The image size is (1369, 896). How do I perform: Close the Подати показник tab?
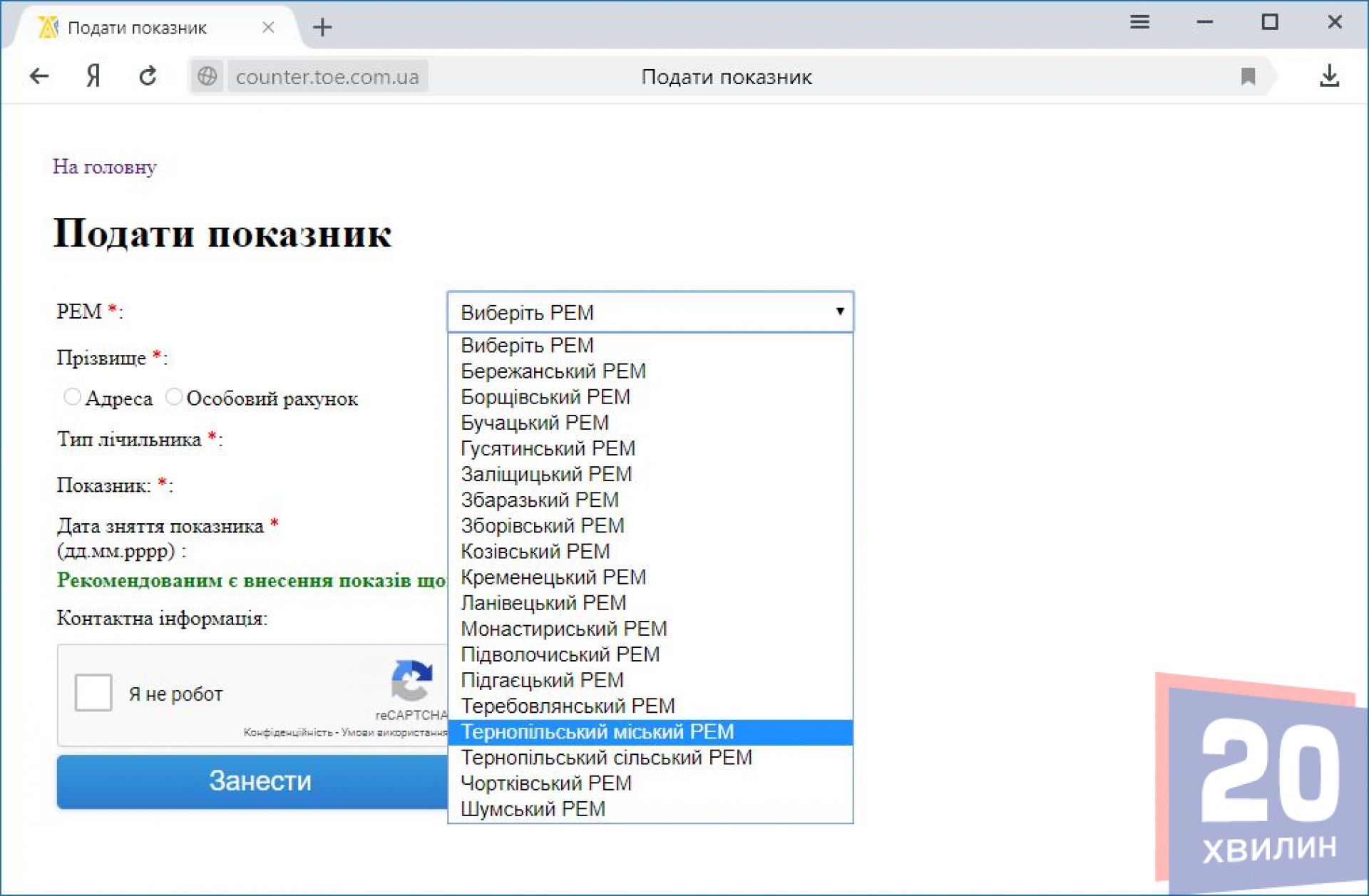pos(268,28)
